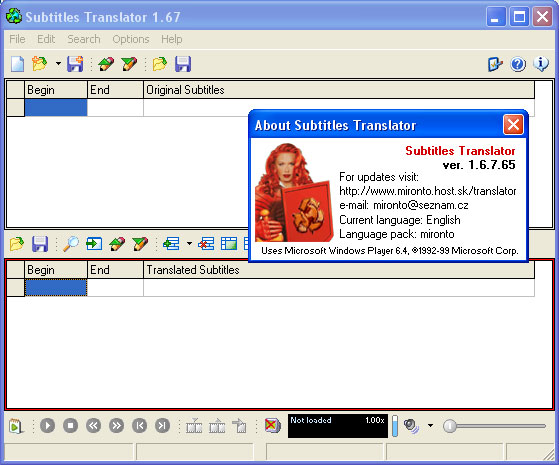Click the third filmstrip icon with right arrow

click(x=240, y=426)
